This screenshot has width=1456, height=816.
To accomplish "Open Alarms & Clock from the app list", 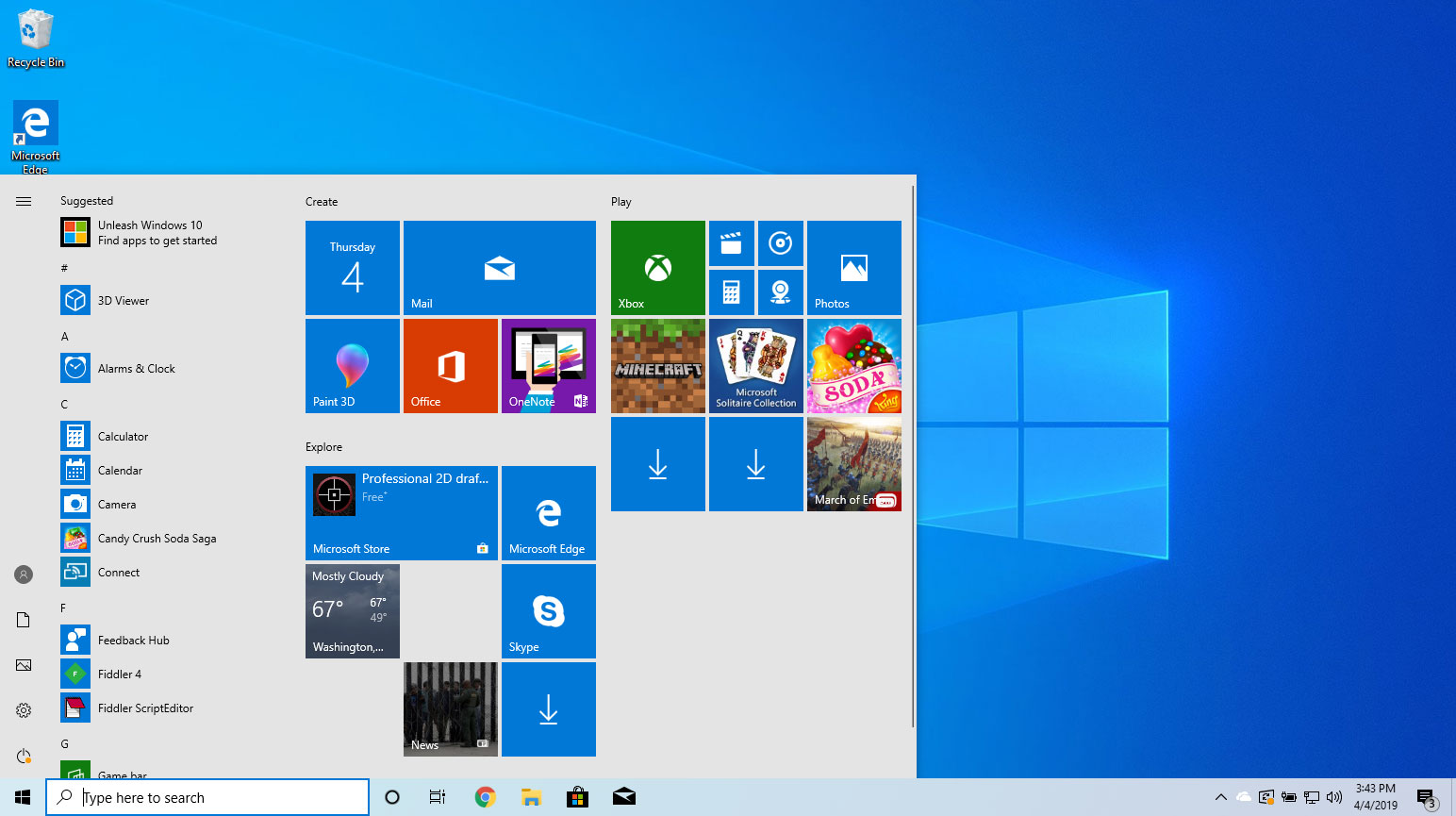I will coord(137,368).
